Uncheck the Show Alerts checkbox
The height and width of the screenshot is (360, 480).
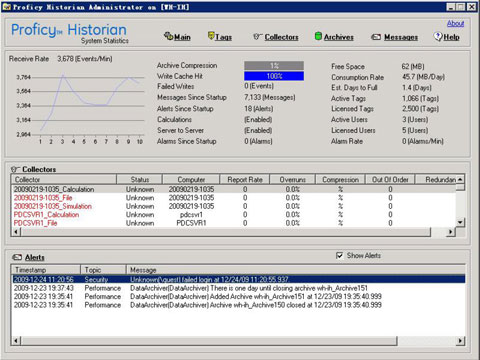(339, 256)
